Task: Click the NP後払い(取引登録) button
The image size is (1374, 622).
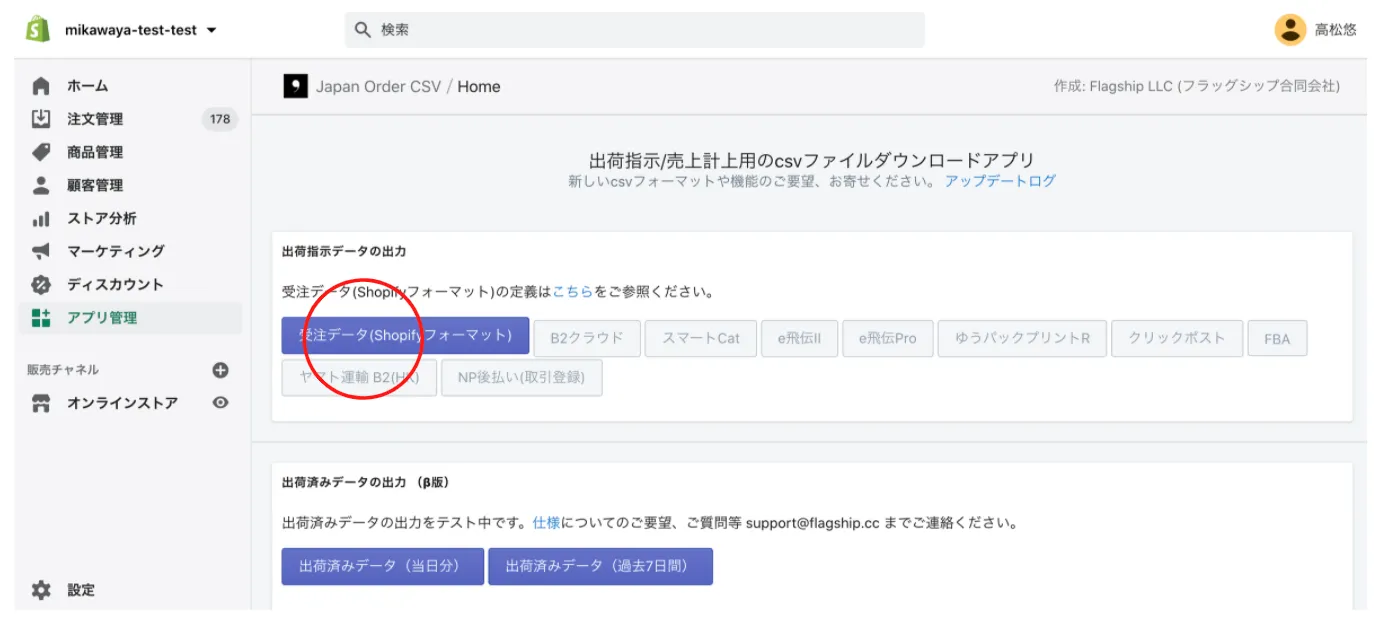Action: point(521,378)
